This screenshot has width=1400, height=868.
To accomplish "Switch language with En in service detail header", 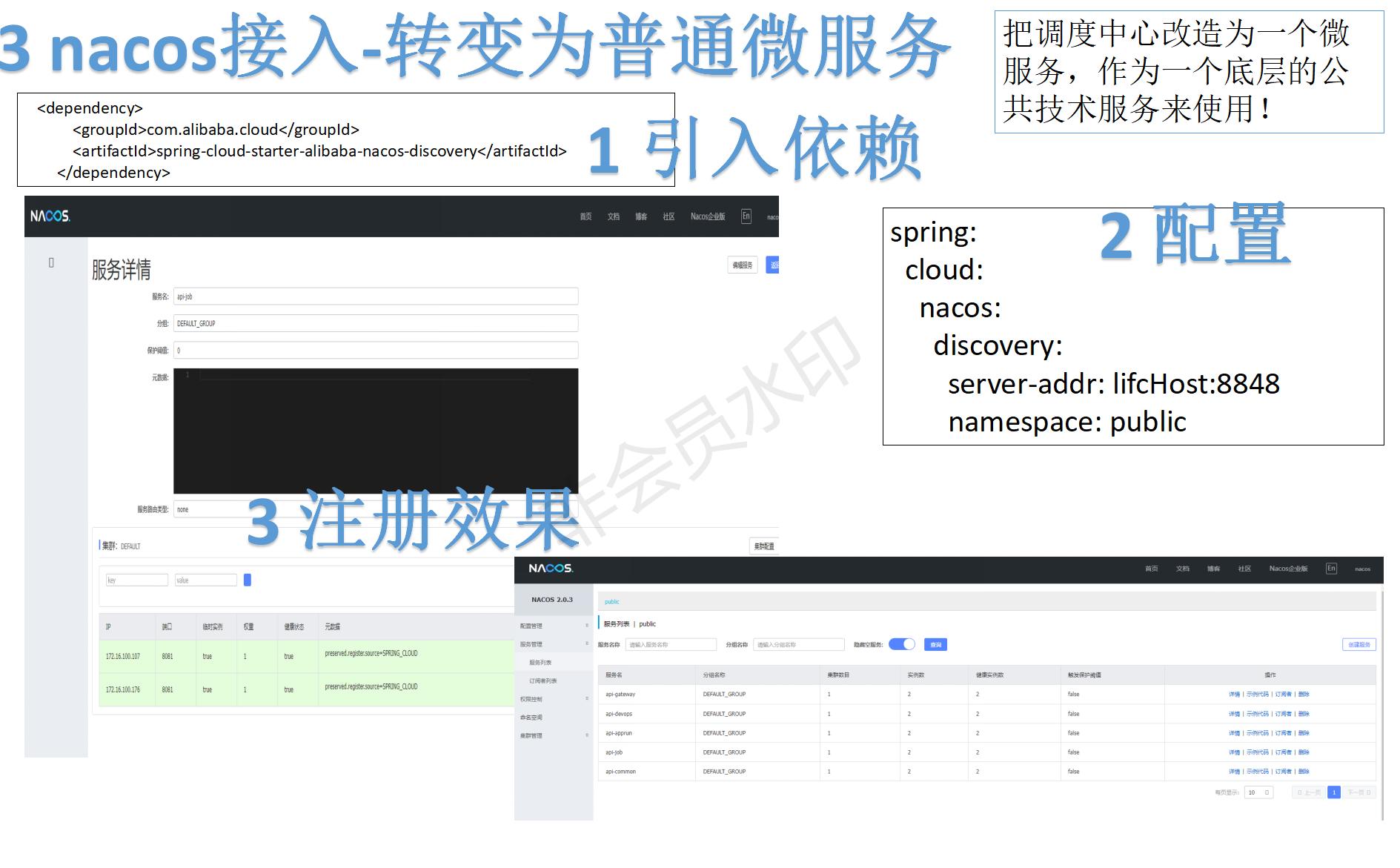I will coord(746,216).
